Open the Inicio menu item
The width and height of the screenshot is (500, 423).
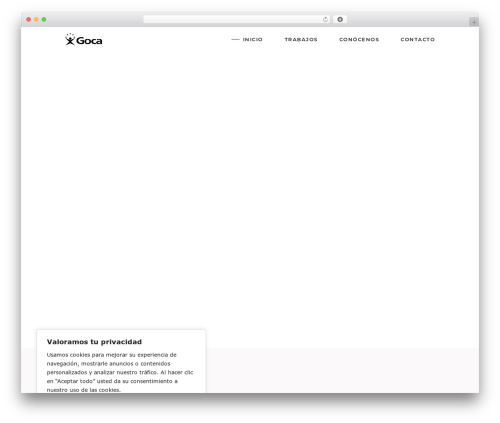[x=252, y=39]
